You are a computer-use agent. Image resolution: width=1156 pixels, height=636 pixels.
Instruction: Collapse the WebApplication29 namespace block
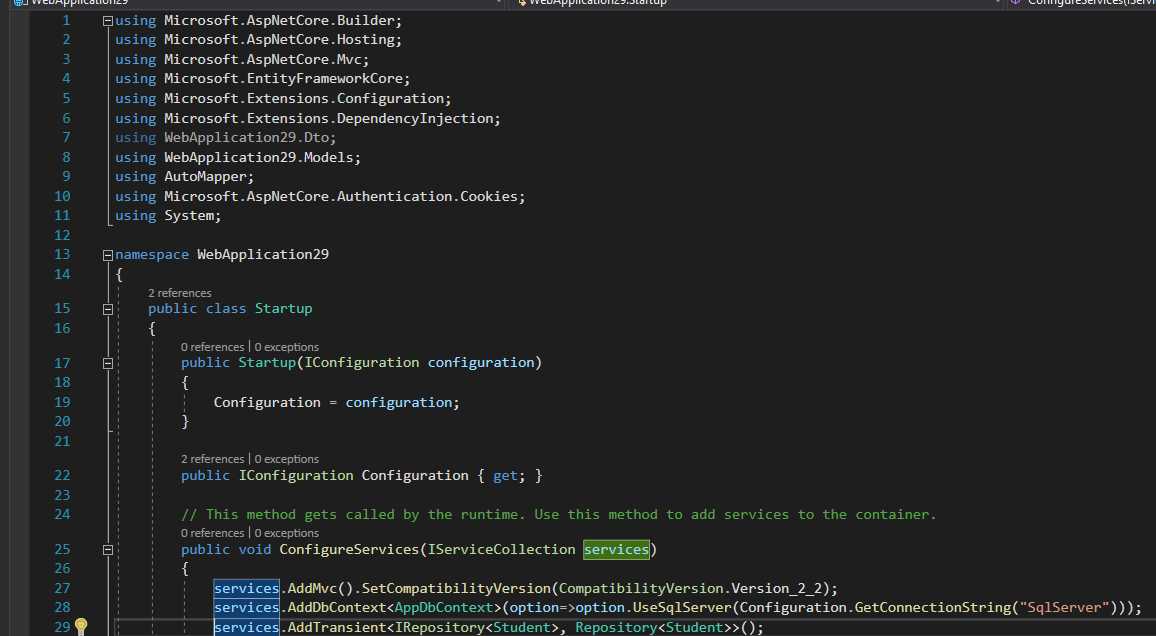pyautogui.click(x=108, y=255)
